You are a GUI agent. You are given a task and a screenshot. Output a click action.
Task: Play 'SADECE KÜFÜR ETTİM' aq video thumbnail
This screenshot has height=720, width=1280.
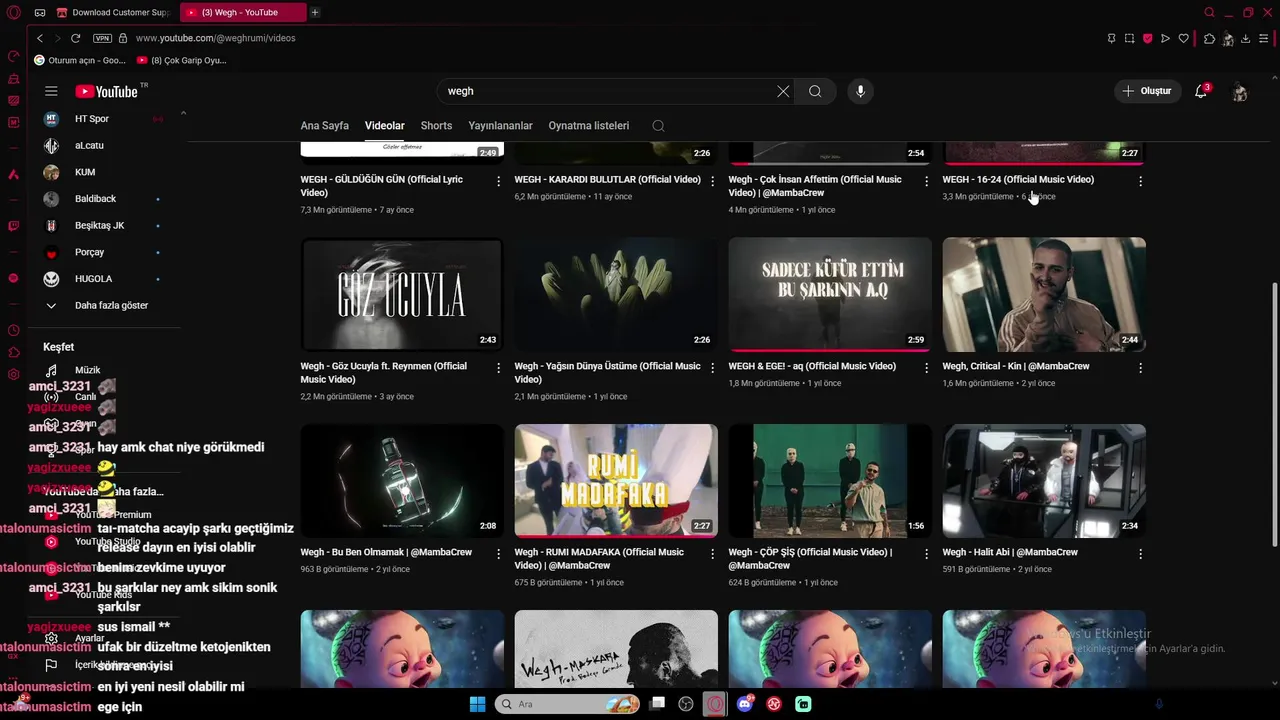pyautogui.click(x=830, y=294)
